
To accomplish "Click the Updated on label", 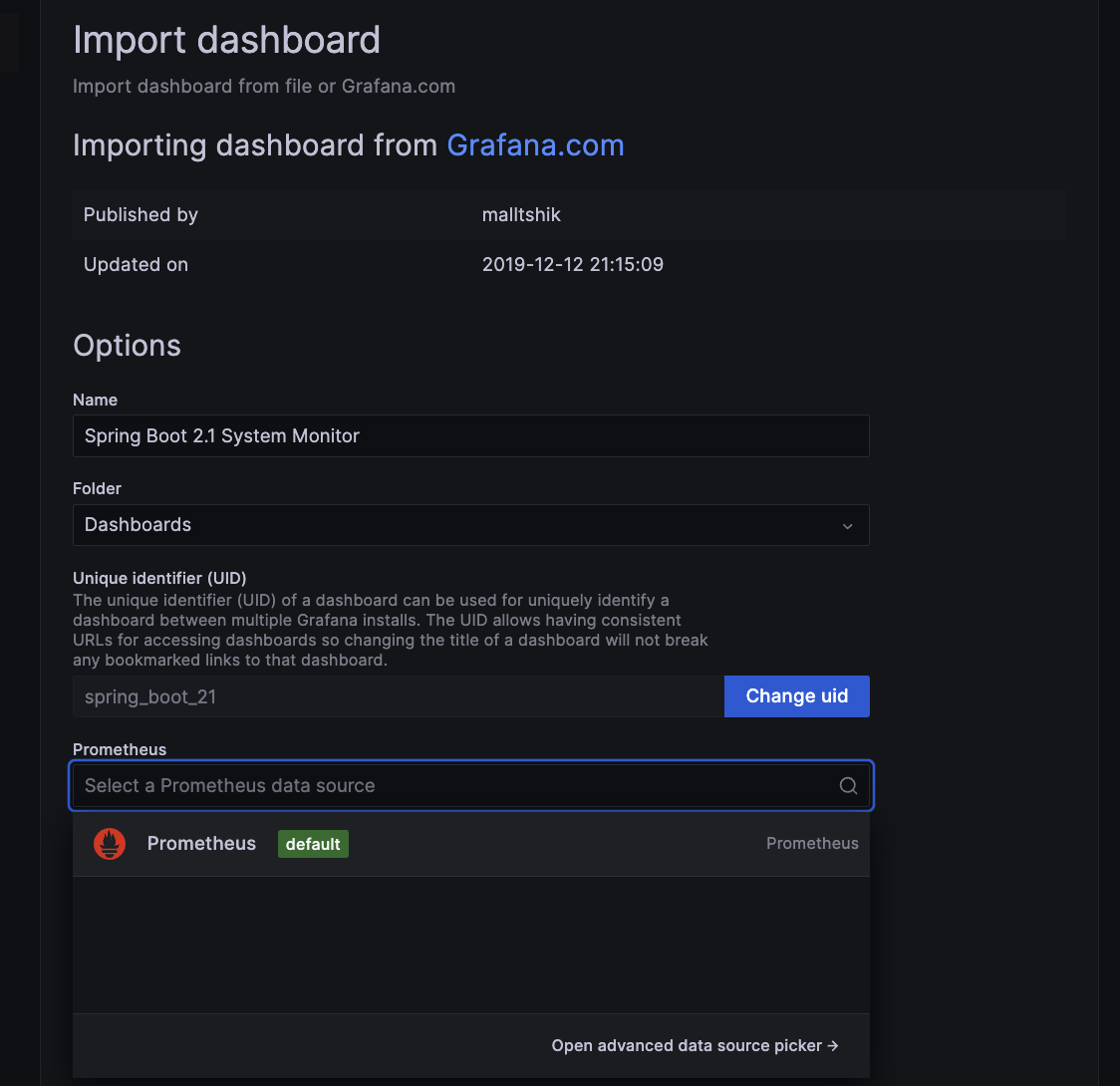I will pyautogui.click(x=136, y=264).
